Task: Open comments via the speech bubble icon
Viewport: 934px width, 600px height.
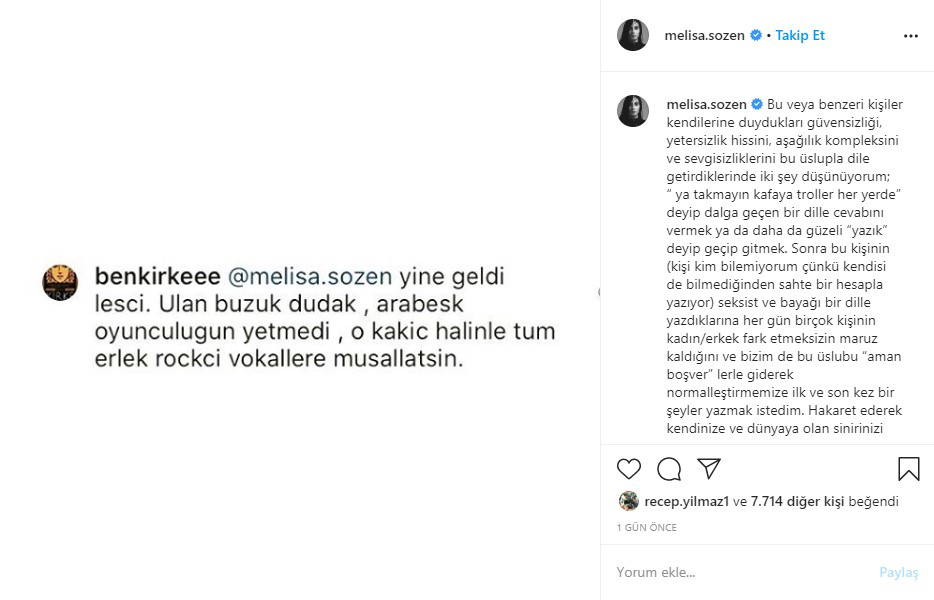Action: tap(669, 469)
